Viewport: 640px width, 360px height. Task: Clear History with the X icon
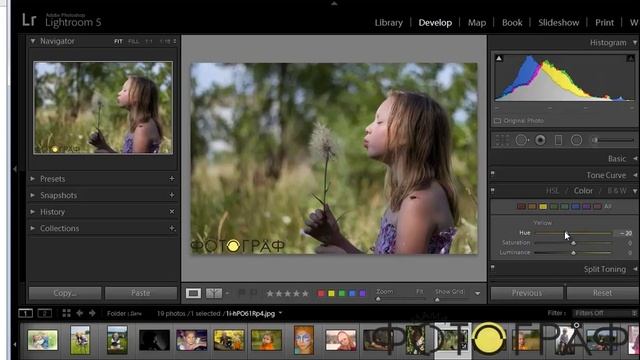(x=172, y=211)
